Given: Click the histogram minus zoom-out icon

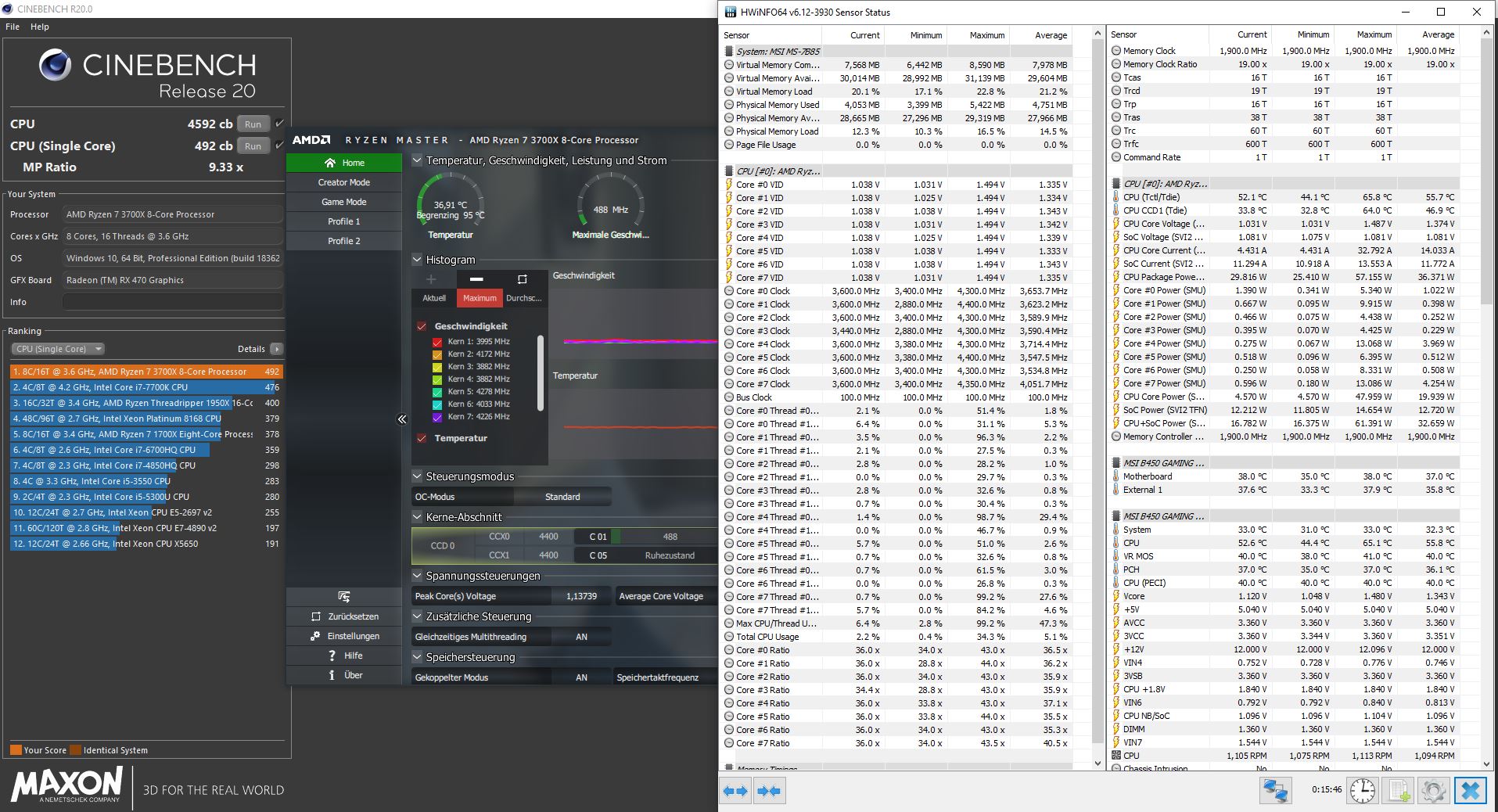Looking at the screenshot, I should pos(476,278).
